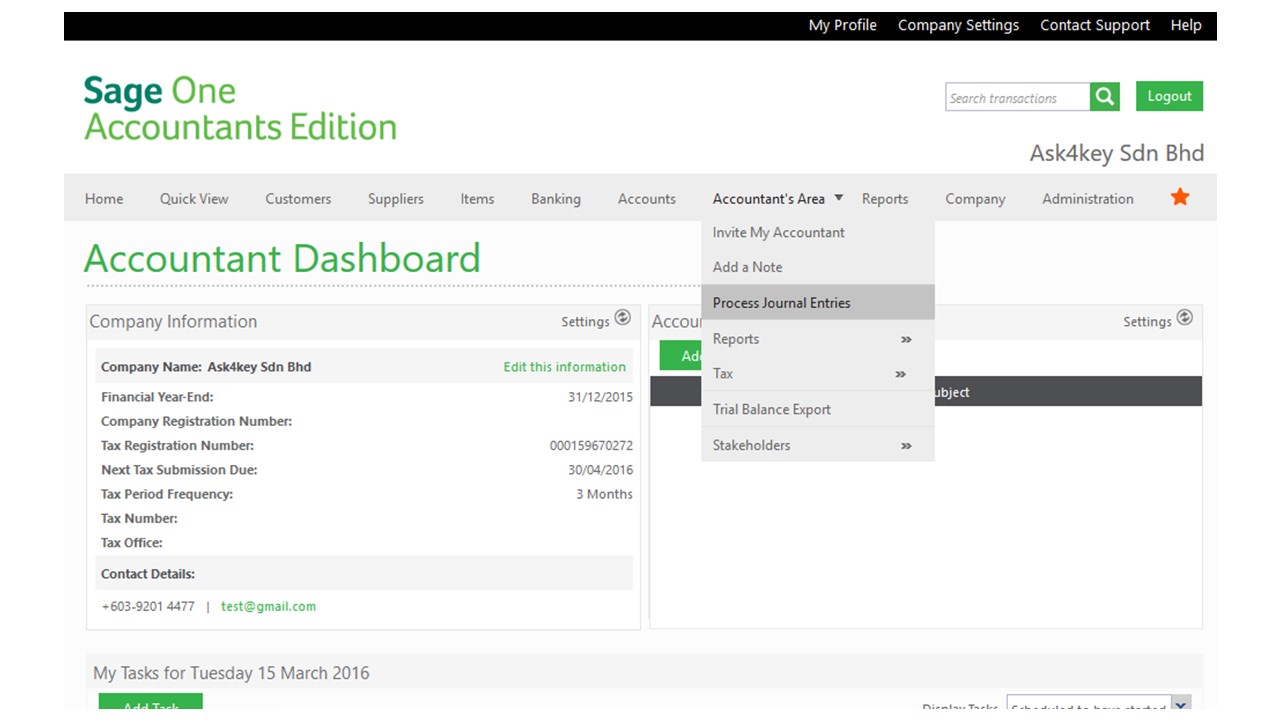Image resolution: width=1280 pixels, height=720 pixels.
Task: Choose Add a Note from menu
Action: point(747,267)
